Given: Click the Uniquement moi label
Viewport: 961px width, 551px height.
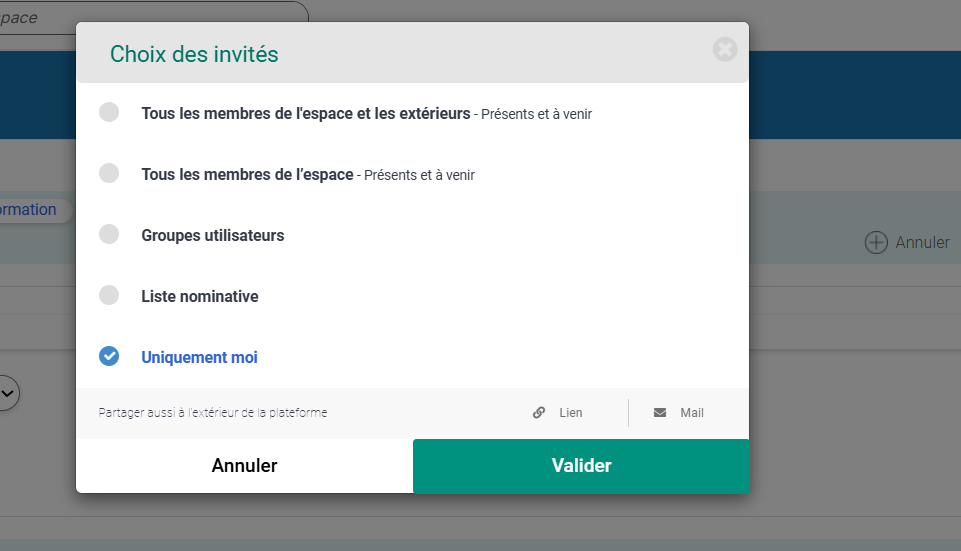Looking at the screenshot, I should [199, 357].
